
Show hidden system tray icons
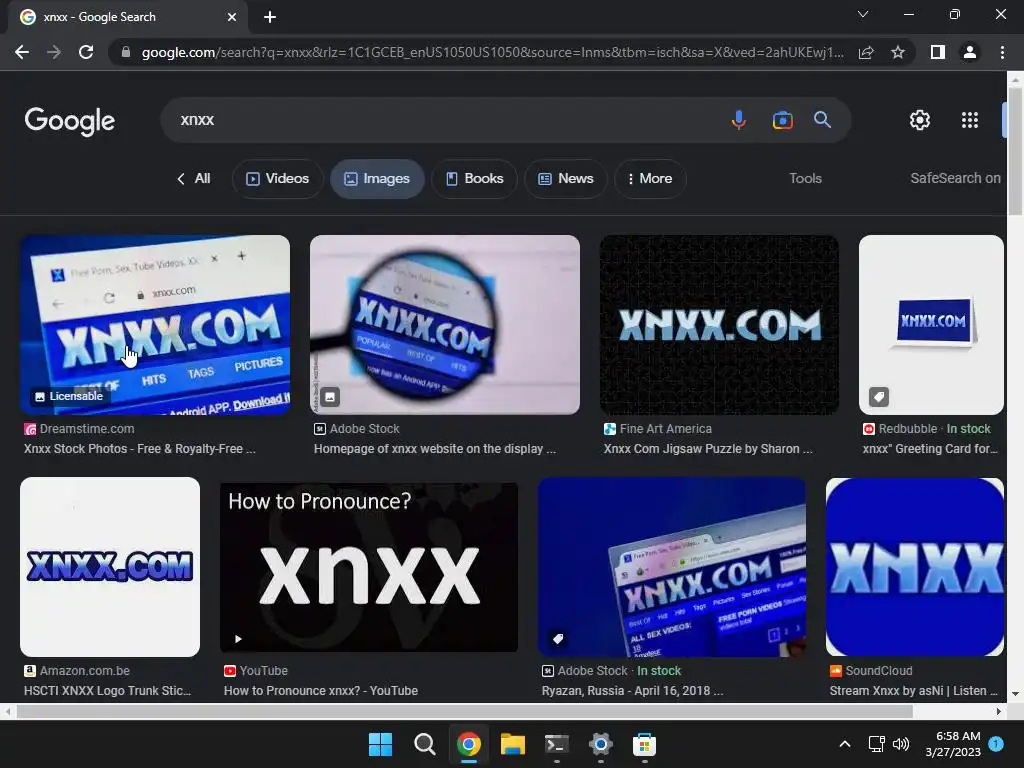point(844,744)
